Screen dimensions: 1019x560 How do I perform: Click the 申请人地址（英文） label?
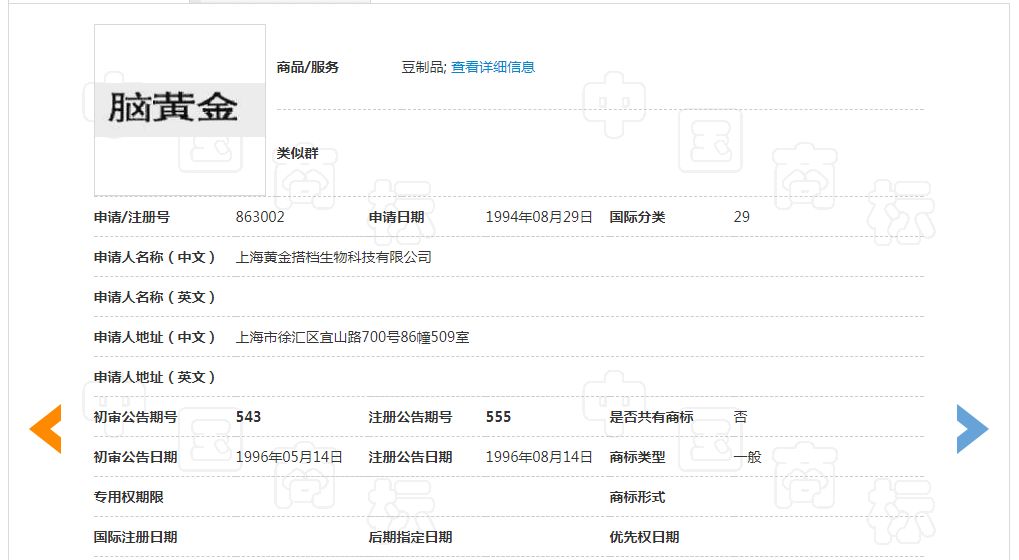[x=155, y=377]
